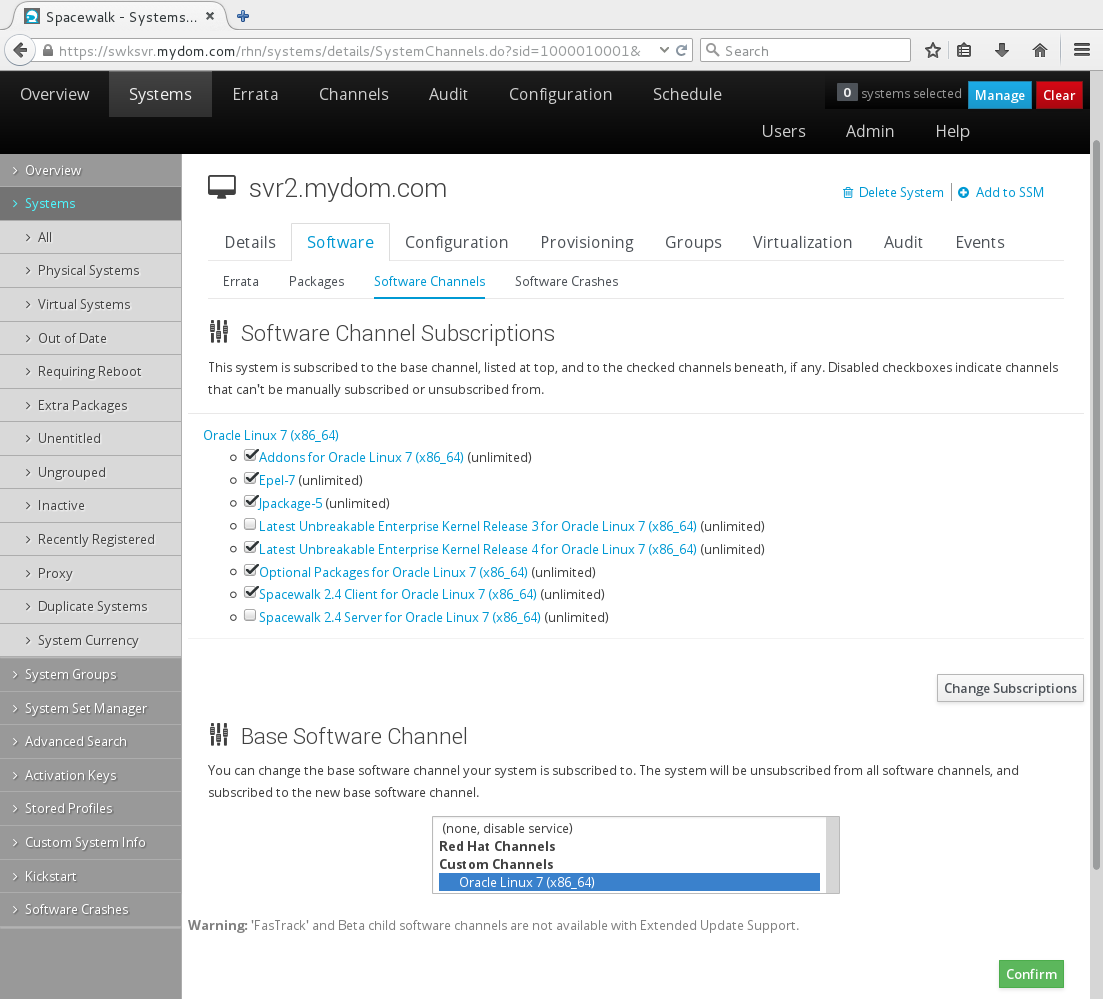
Task: Open the Help navigation menu
Action: click(x=952, y=131)
